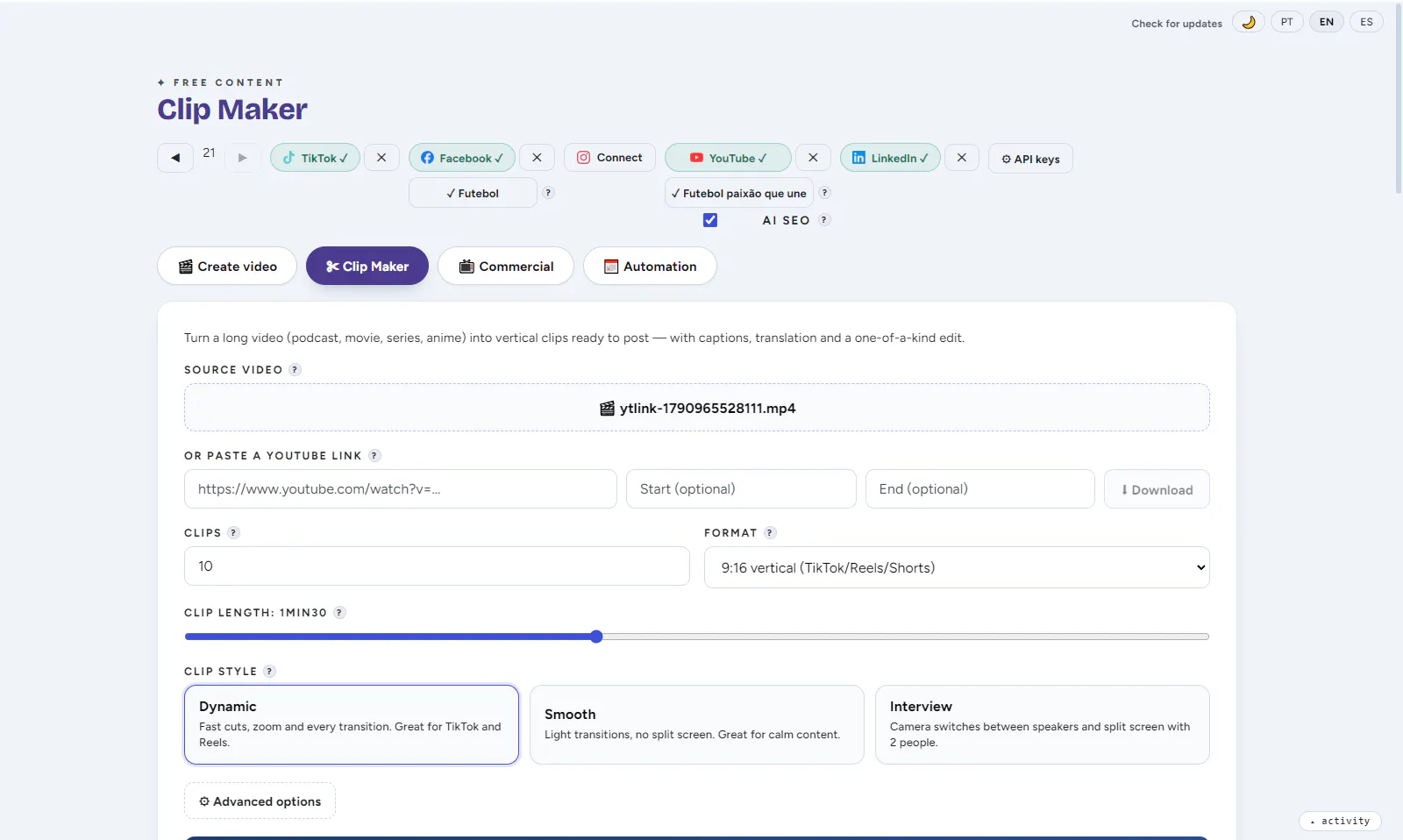
Task: Click the YouTube link input field
Action: click(401, 489)
